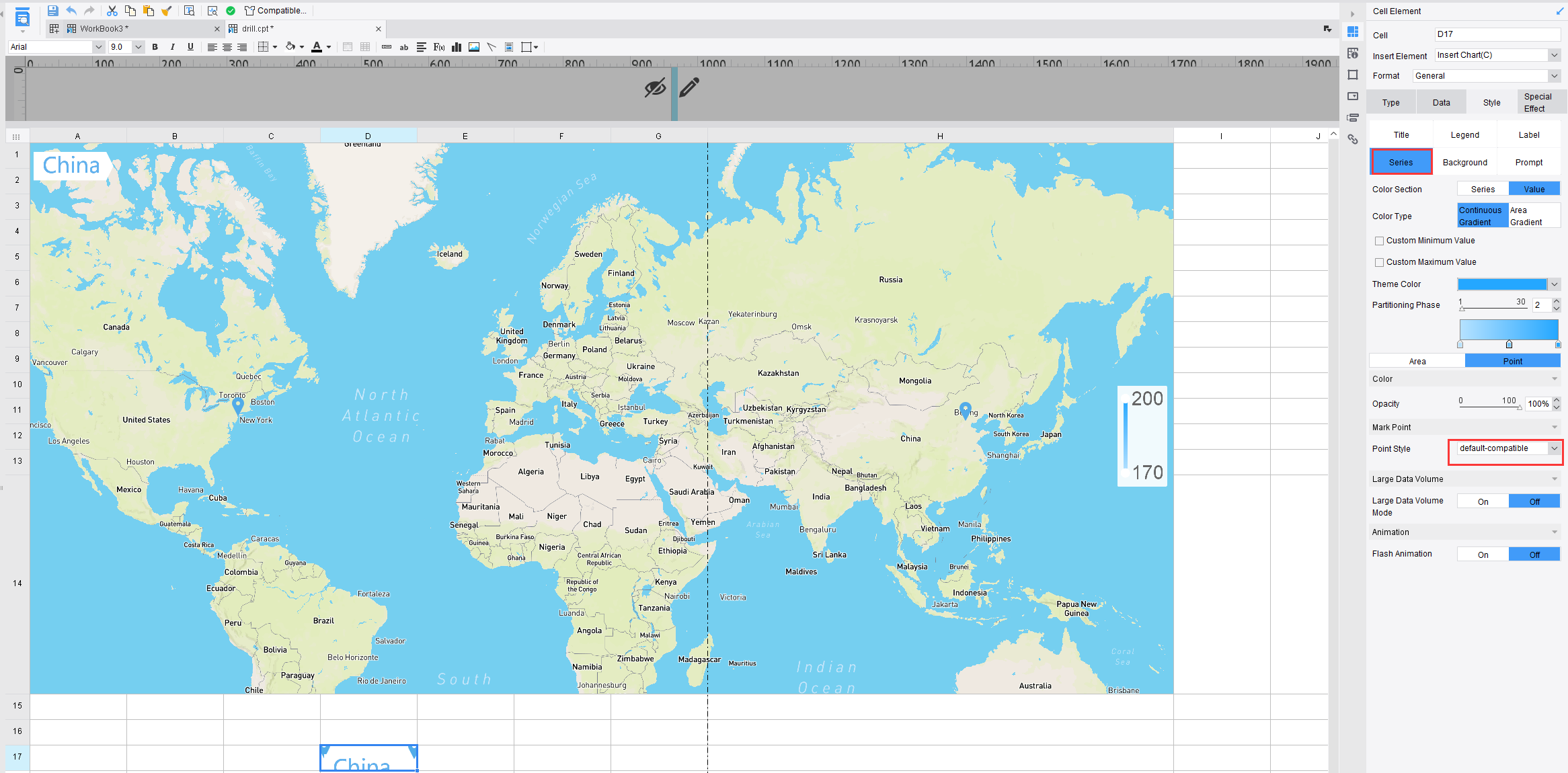Click the pencil edit icon above the grid
Screen dimensions: 1568x773
click(x=689, y=87)
